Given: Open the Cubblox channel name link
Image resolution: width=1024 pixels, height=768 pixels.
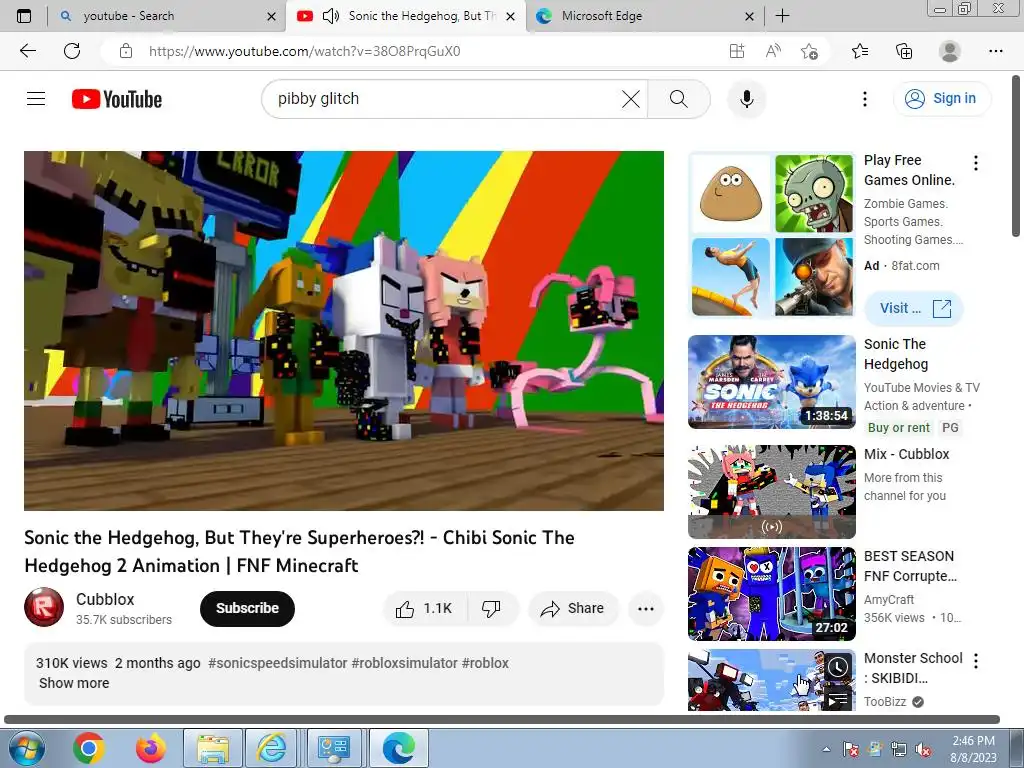Looking at the screenshot, I should 105,599.
